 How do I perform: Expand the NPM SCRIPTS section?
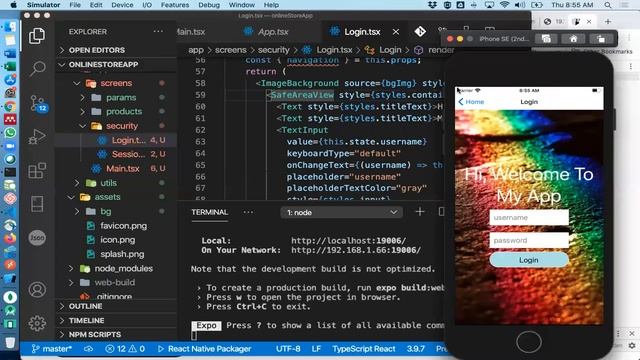(x=95, y=334)
